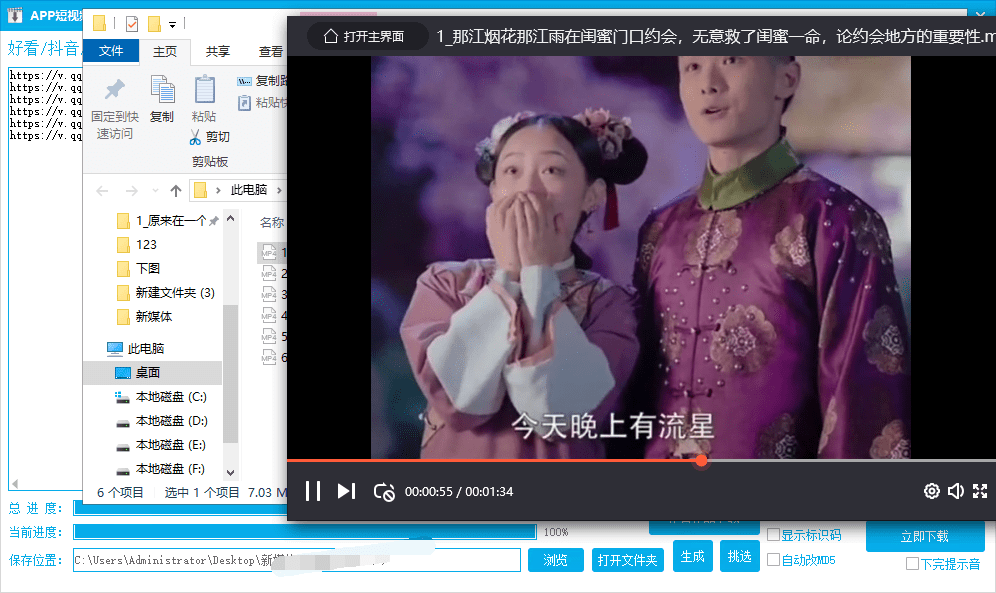Viewport: 996px width, 593px height.
Task: Toggle the loop playback mode icon
Action: click(384, 491)
